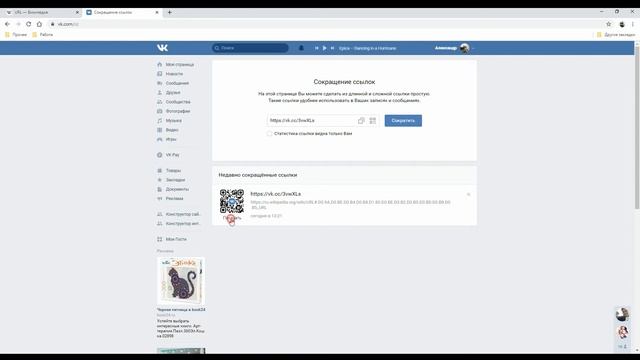This screenshot has width=640, height=360.
Task: Click the VK Pay sidebar icon
Action: point(160,155)
